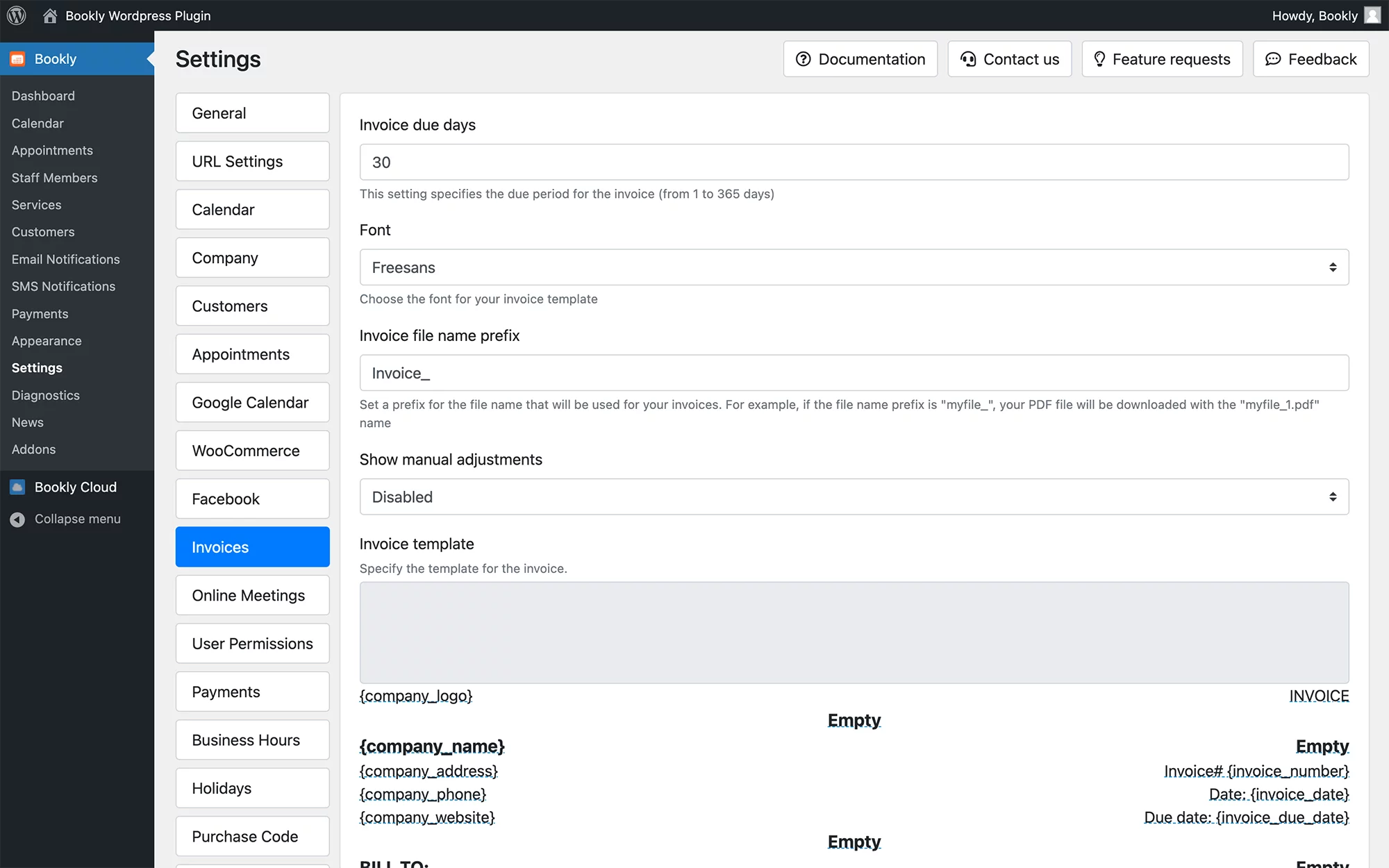Open the Company settings tab

[253, 258]
